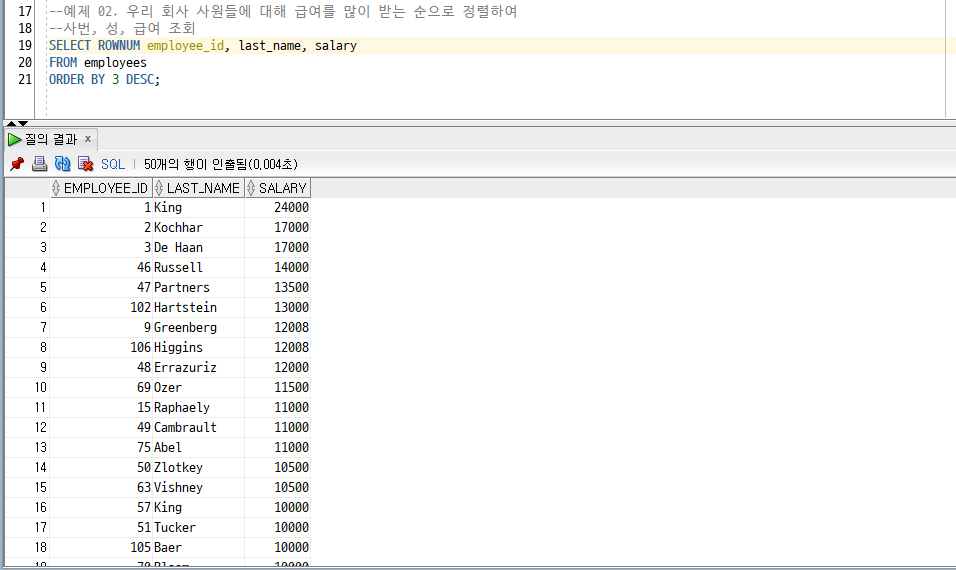This screenshot has height=570, width=956.
Task: Click 'FROM employees' on line 20
Action: pos(98,63)
